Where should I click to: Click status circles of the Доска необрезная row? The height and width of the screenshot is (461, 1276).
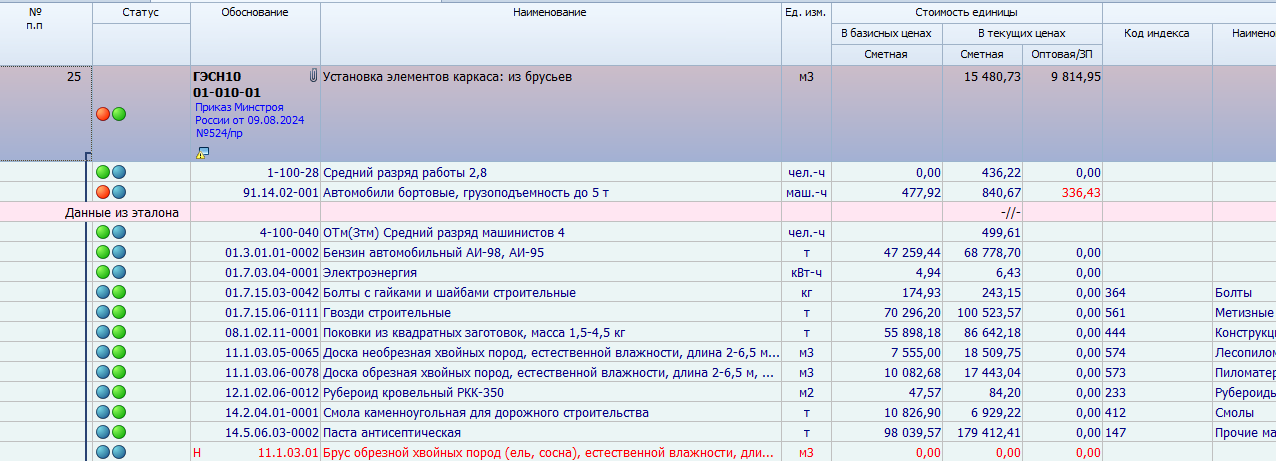pyautogui.click(x=111, y=352)
